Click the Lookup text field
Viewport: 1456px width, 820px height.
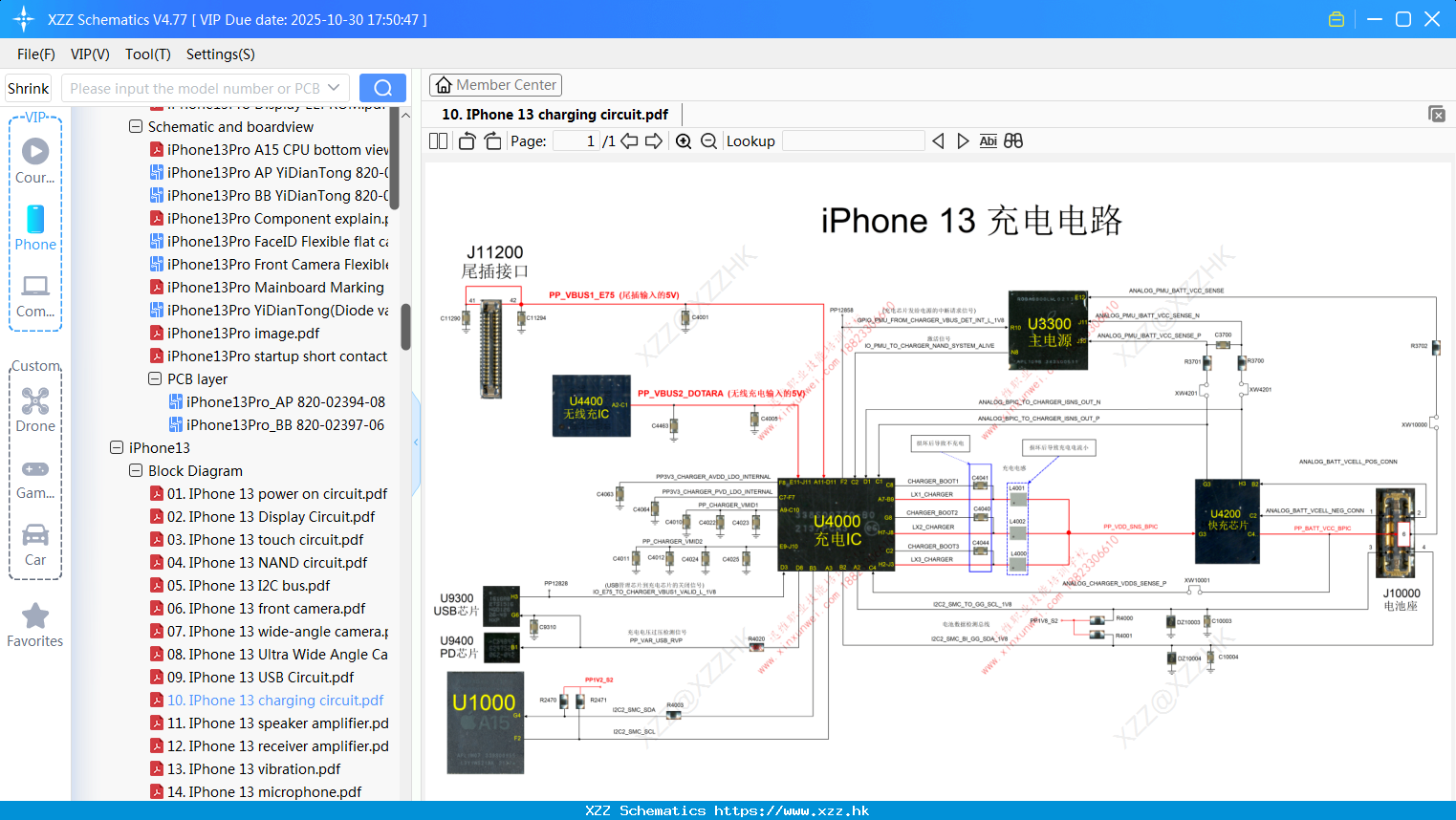pyautogui.click(x=853, y=140)
